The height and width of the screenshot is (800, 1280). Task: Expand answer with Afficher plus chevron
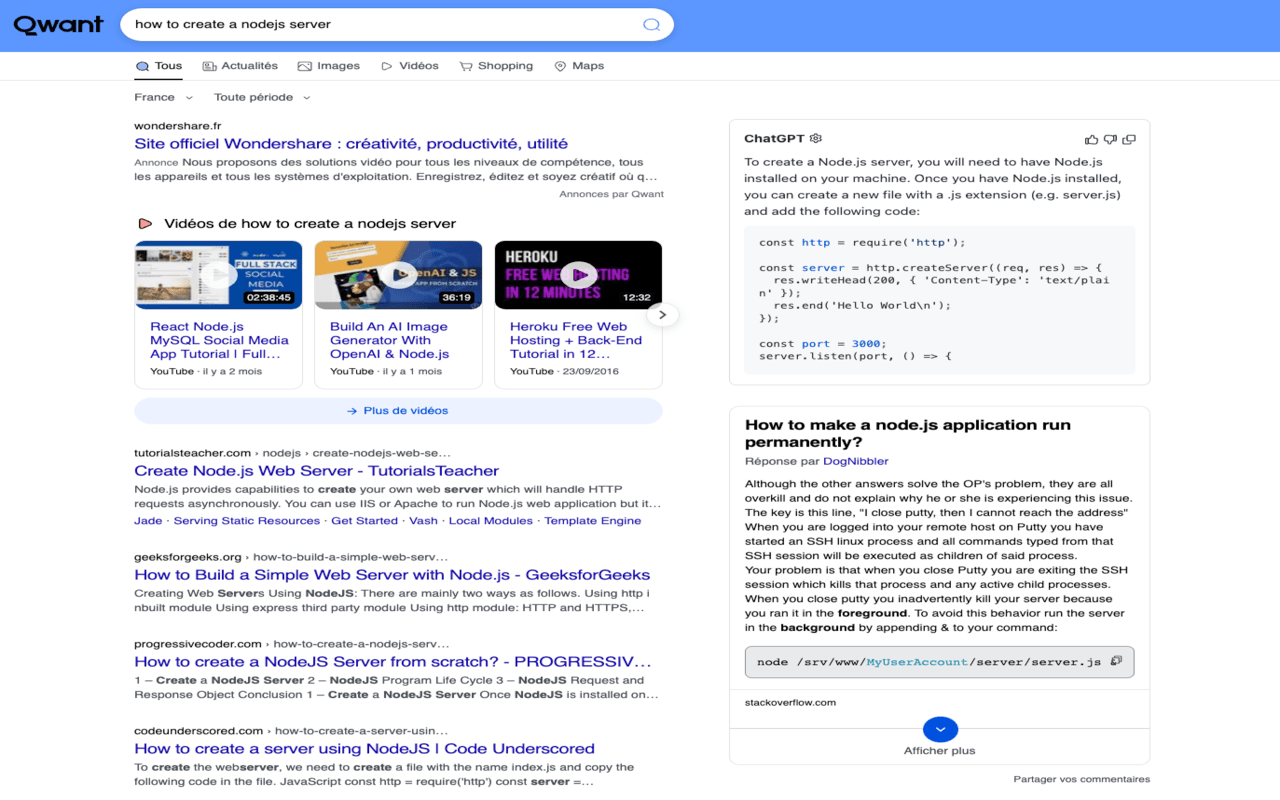pyautogui.click(x=940, y=729)
